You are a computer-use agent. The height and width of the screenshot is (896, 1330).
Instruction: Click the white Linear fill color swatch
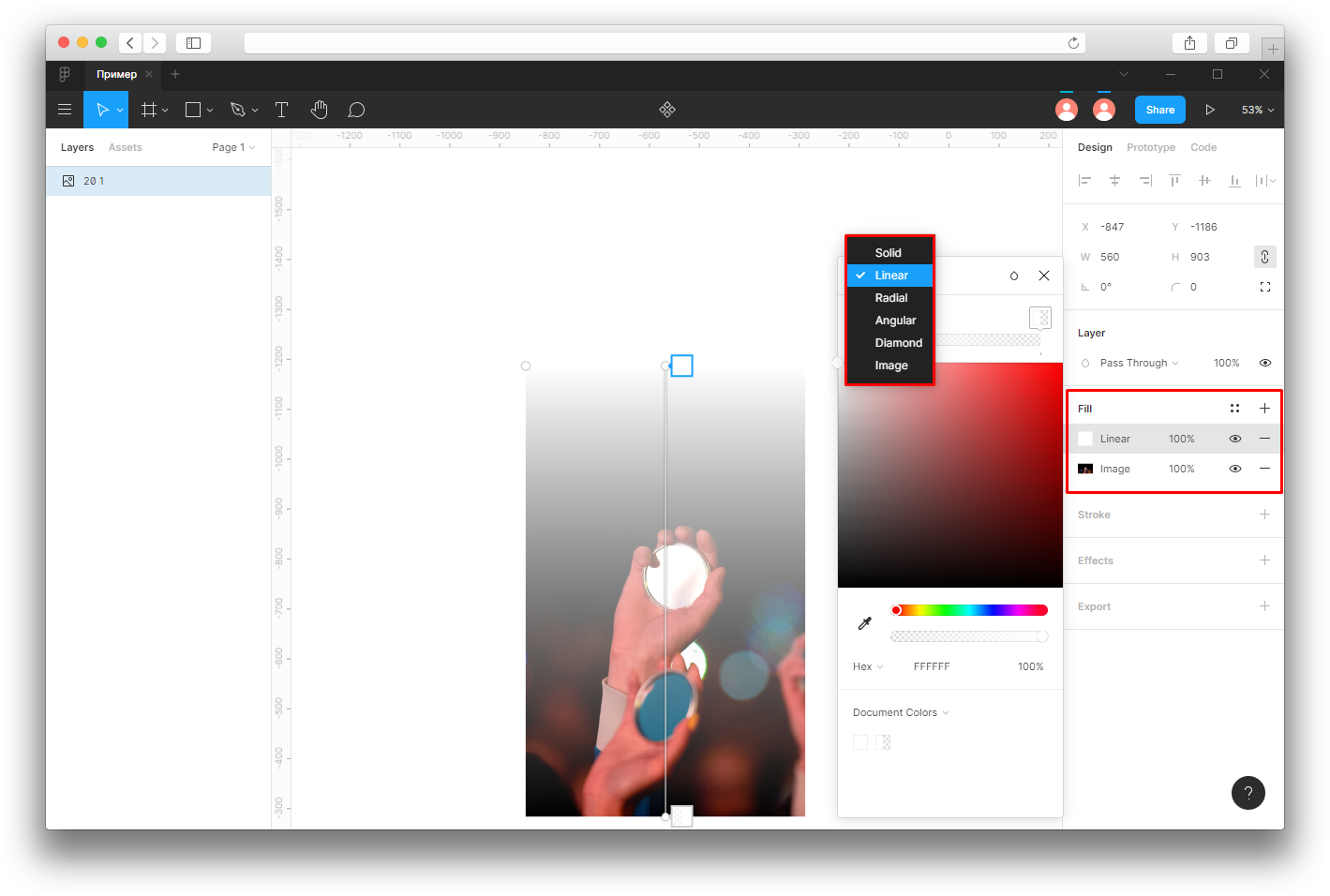click(x=1085, y=439)
